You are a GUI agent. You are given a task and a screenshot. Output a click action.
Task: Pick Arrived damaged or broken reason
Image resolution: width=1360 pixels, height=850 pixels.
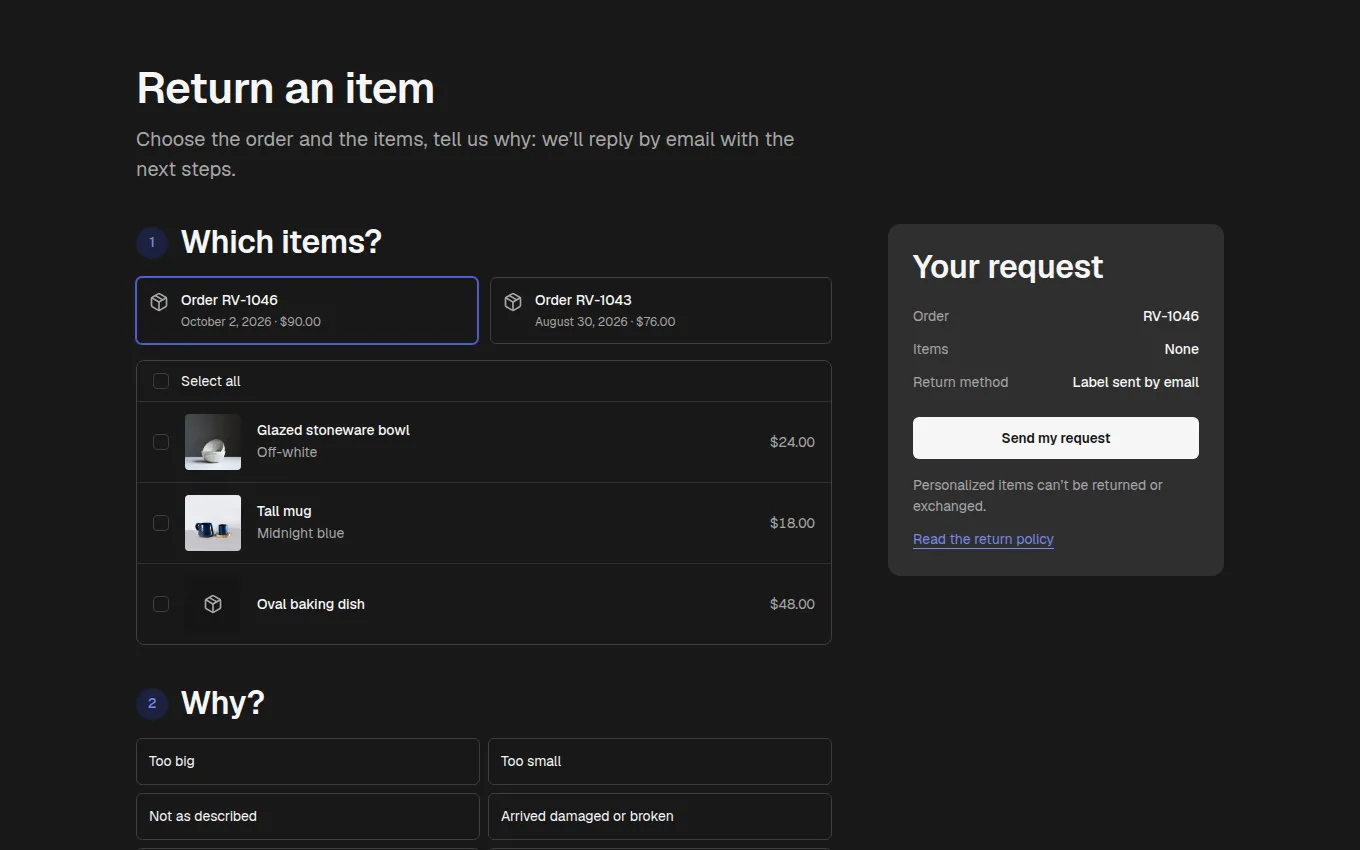click(x=660, y=816)
